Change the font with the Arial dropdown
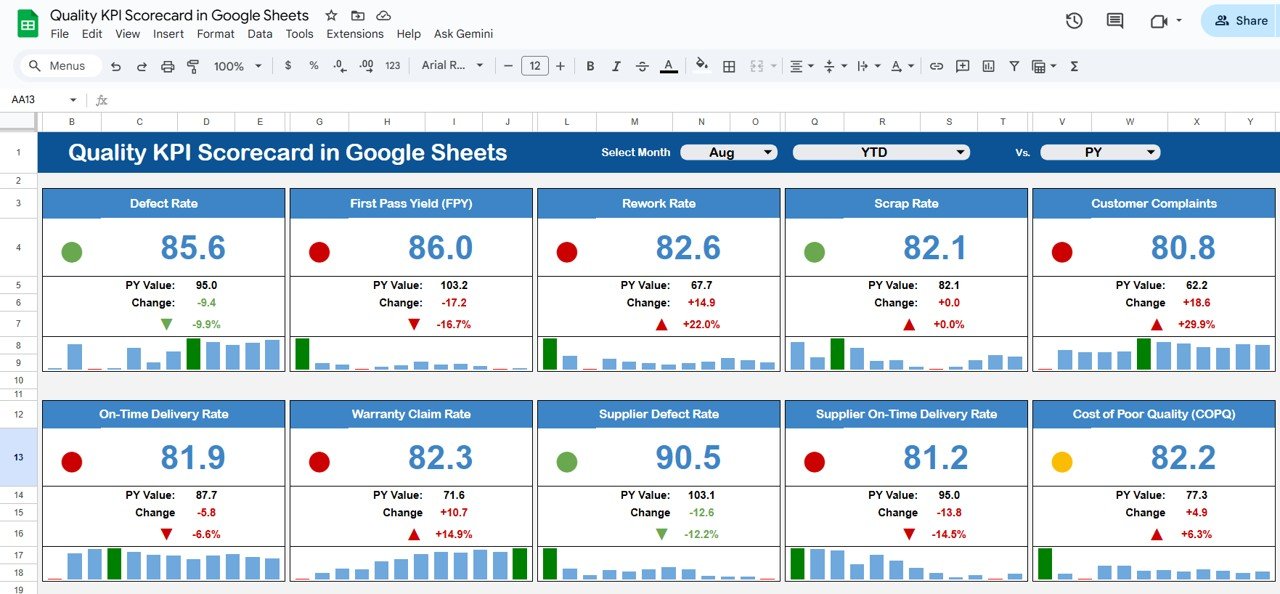Screen dimensions: 1280x594 pyautogui.click(x=452, y=66)
